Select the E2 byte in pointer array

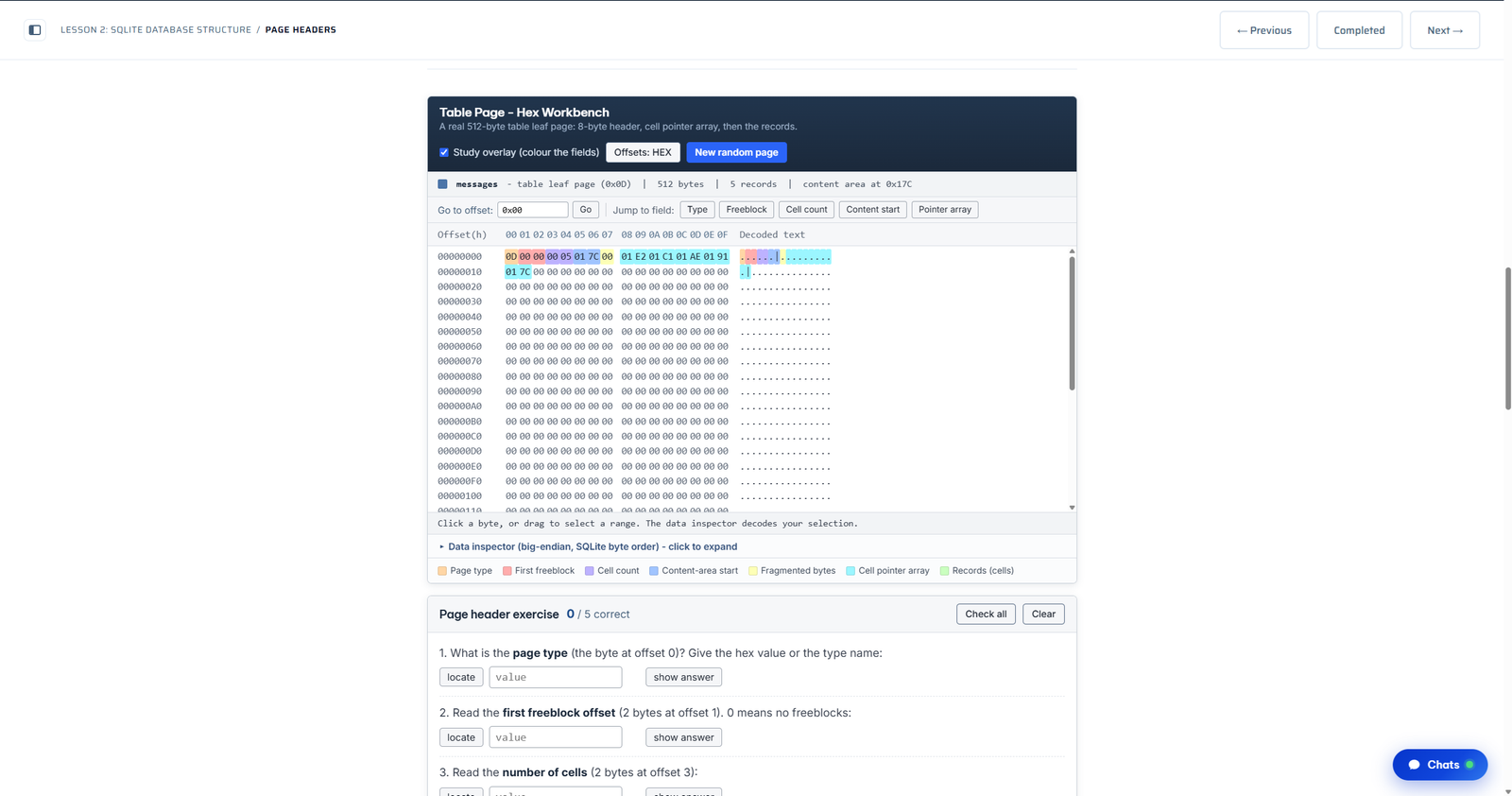[x=641, y=257]
